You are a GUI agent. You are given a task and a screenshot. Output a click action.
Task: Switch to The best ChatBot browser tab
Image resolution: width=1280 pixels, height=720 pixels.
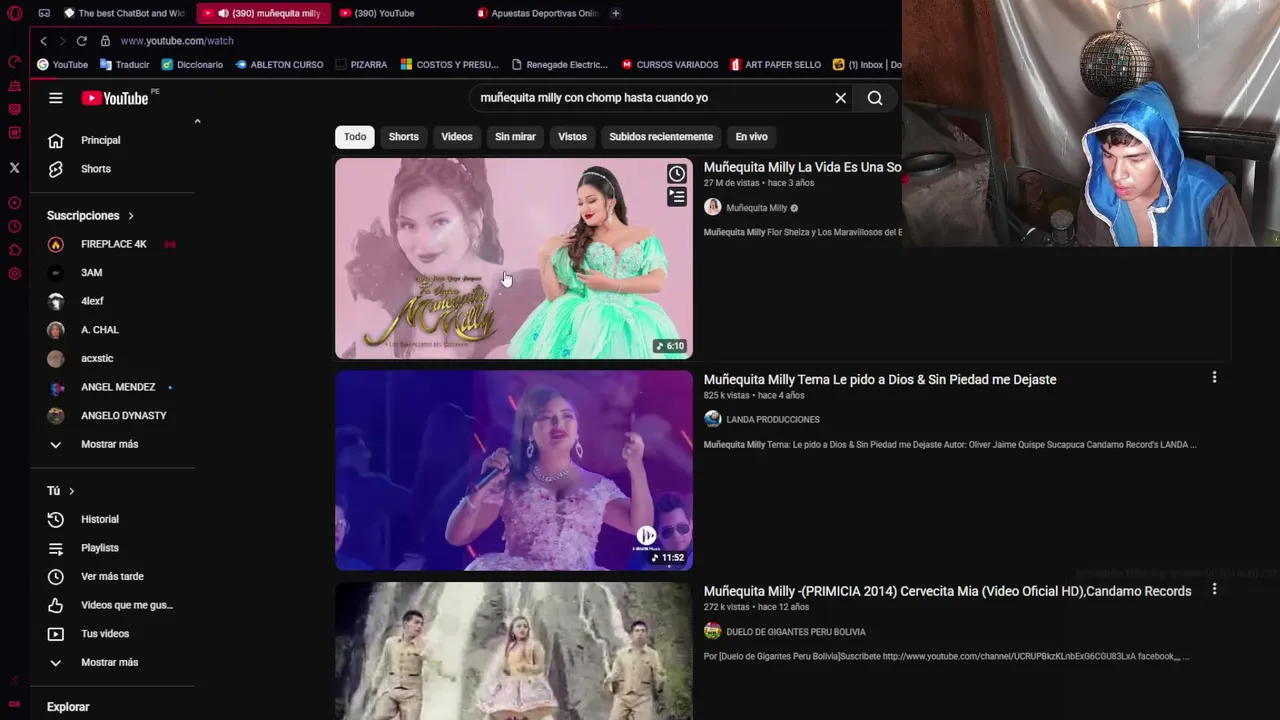click(x=124, y=13)
